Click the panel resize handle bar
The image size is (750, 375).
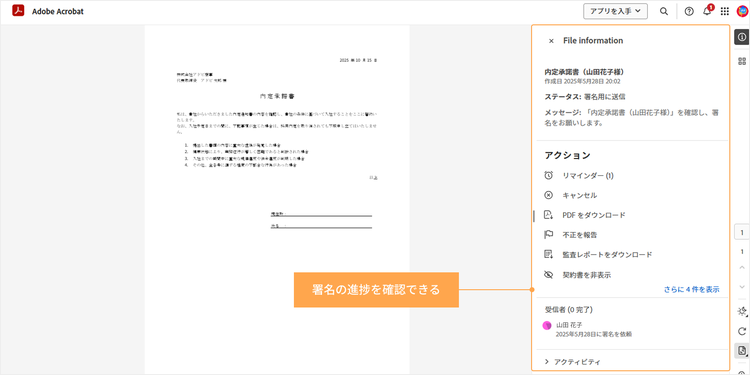[x=534, y=216]
